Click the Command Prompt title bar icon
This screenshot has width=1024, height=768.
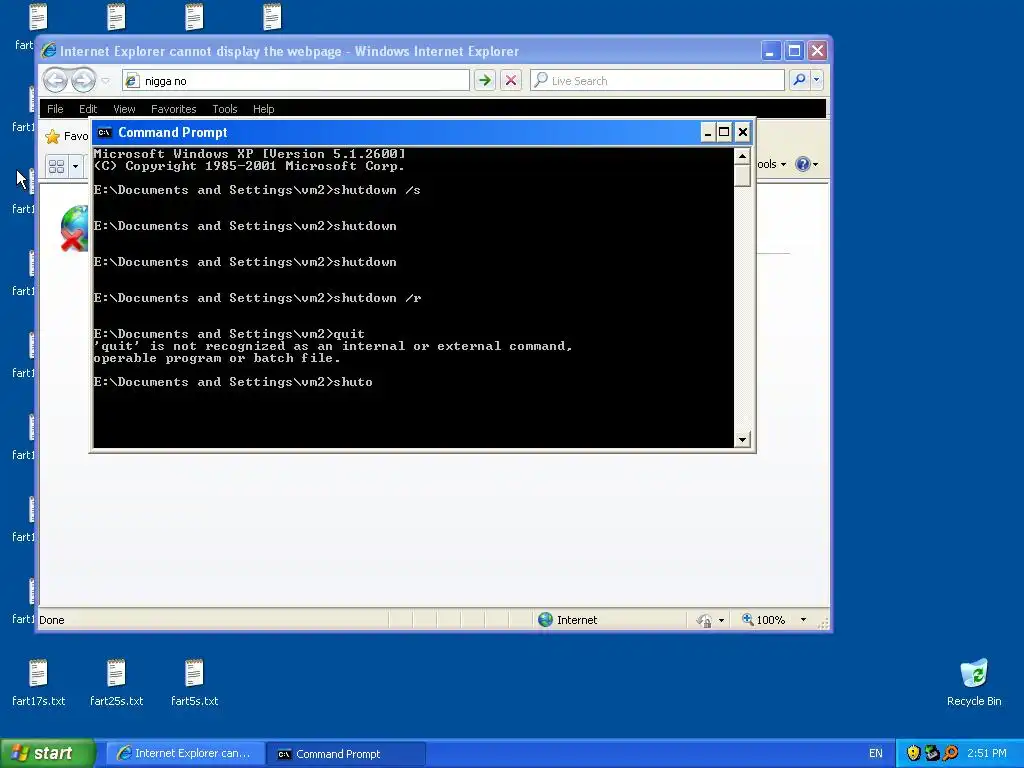click(x=104, y=133)
